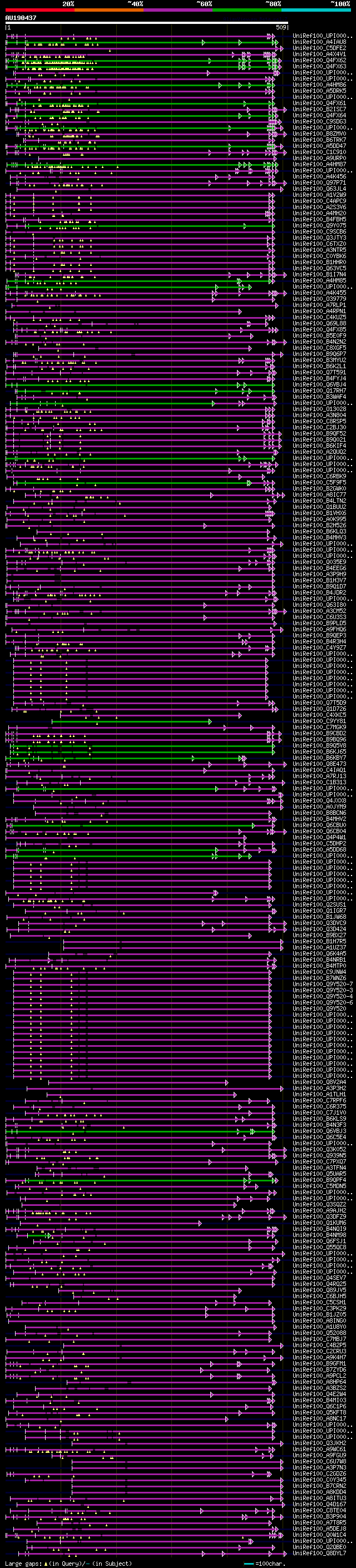
Task: Open hit UniRef100_A4X4V1
Action: point(319,55)
